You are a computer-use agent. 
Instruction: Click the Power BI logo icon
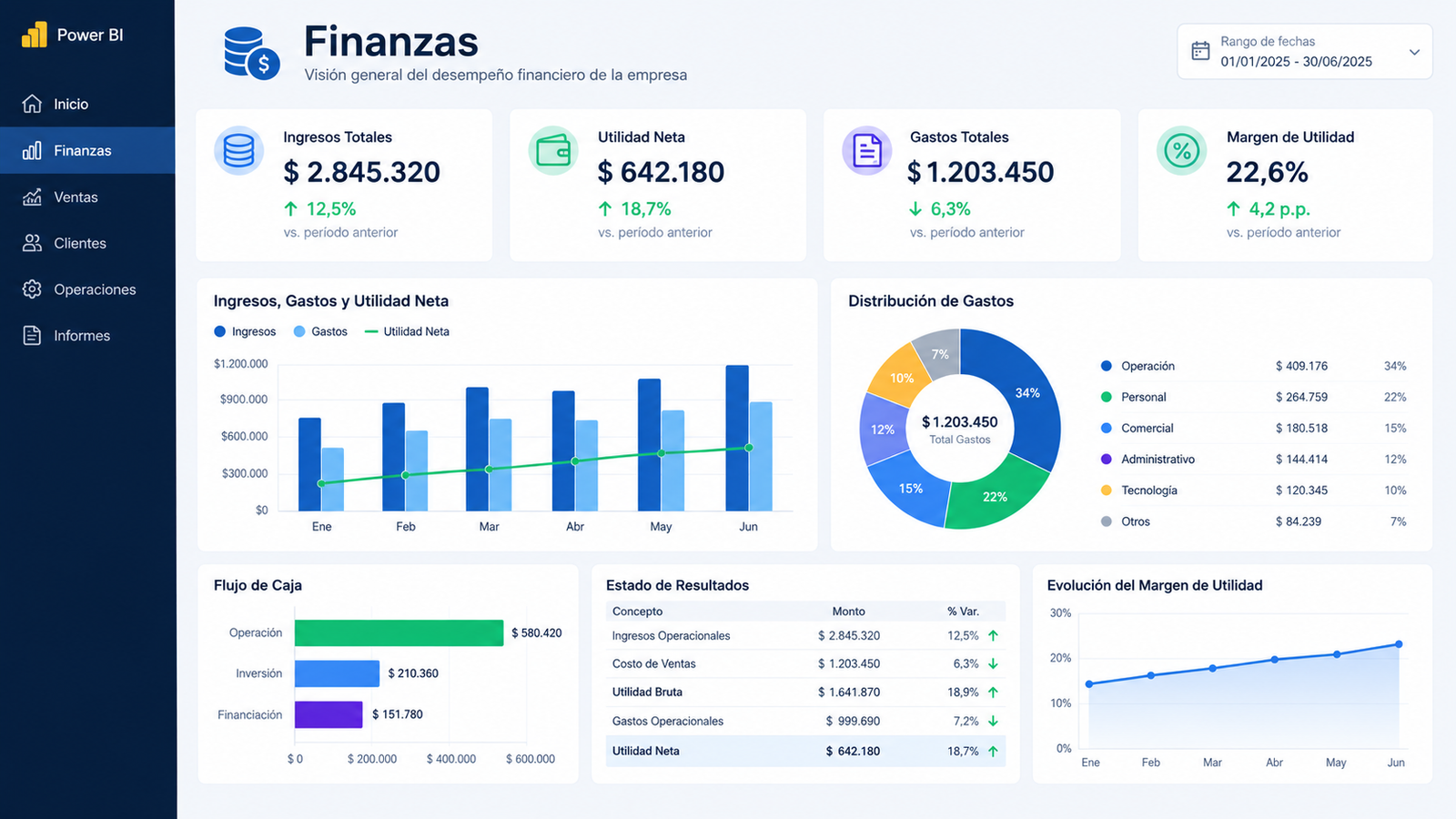coord(34,35)
